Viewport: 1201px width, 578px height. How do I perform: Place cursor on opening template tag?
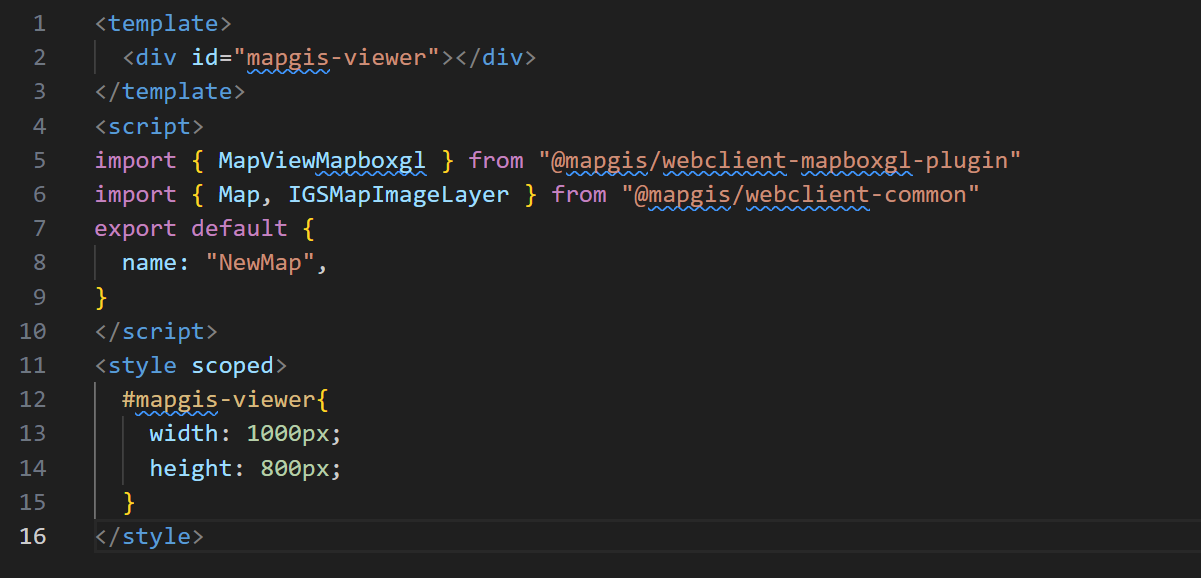click(x=163, y=23)
